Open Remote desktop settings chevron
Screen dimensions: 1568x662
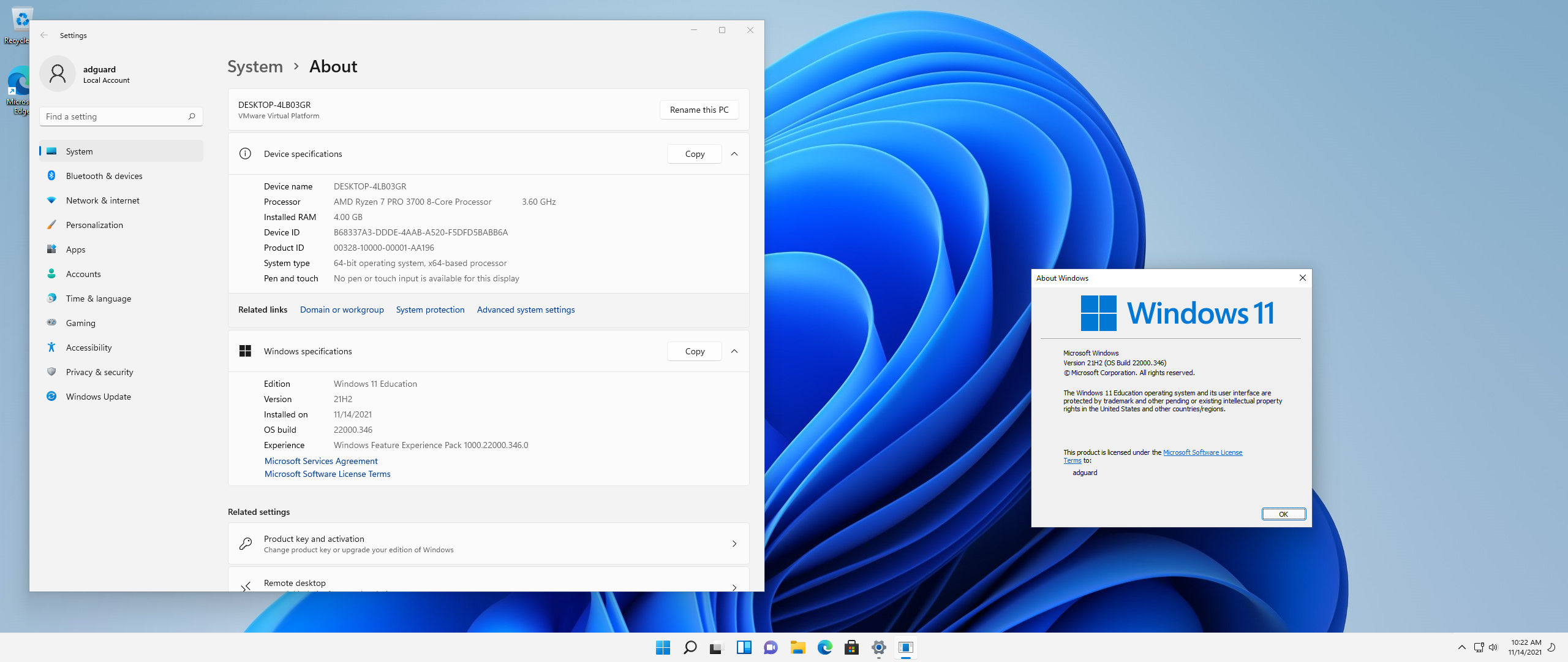pos(734,587)
